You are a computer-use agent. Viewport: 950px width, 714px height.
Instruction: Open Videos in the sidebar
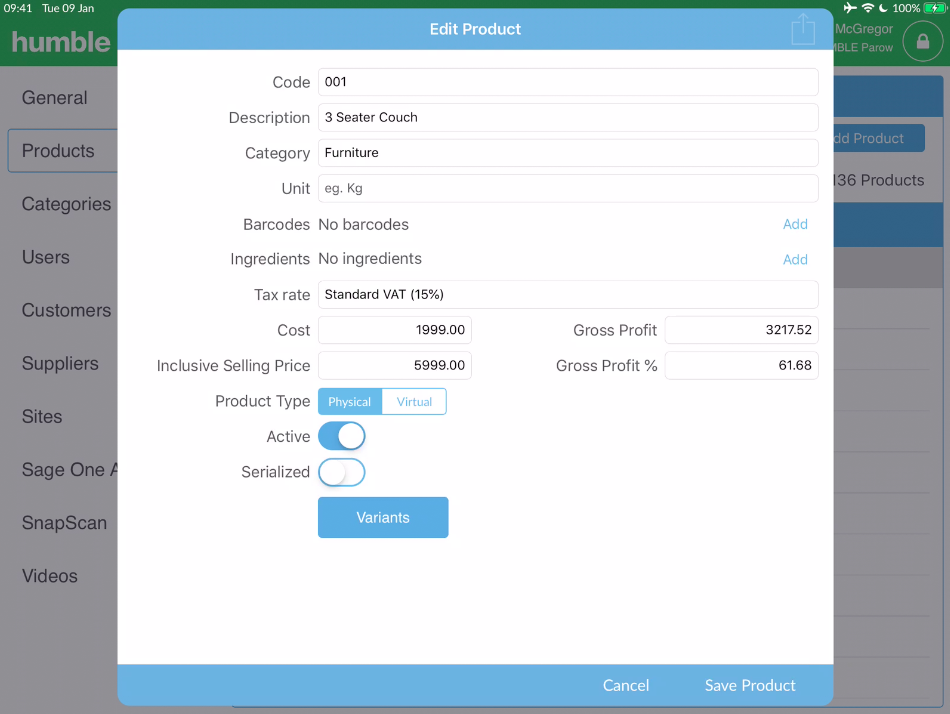[x=50, y=576]
